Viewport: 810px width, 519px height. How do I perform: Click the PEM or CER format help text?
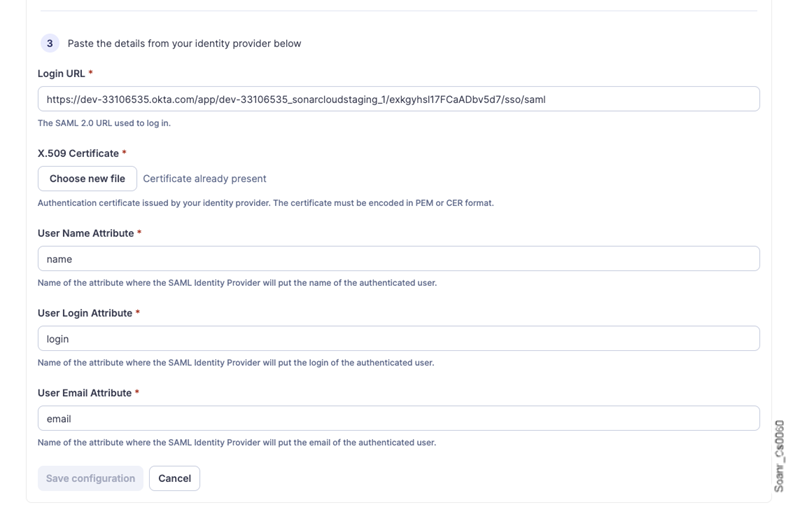265,203
